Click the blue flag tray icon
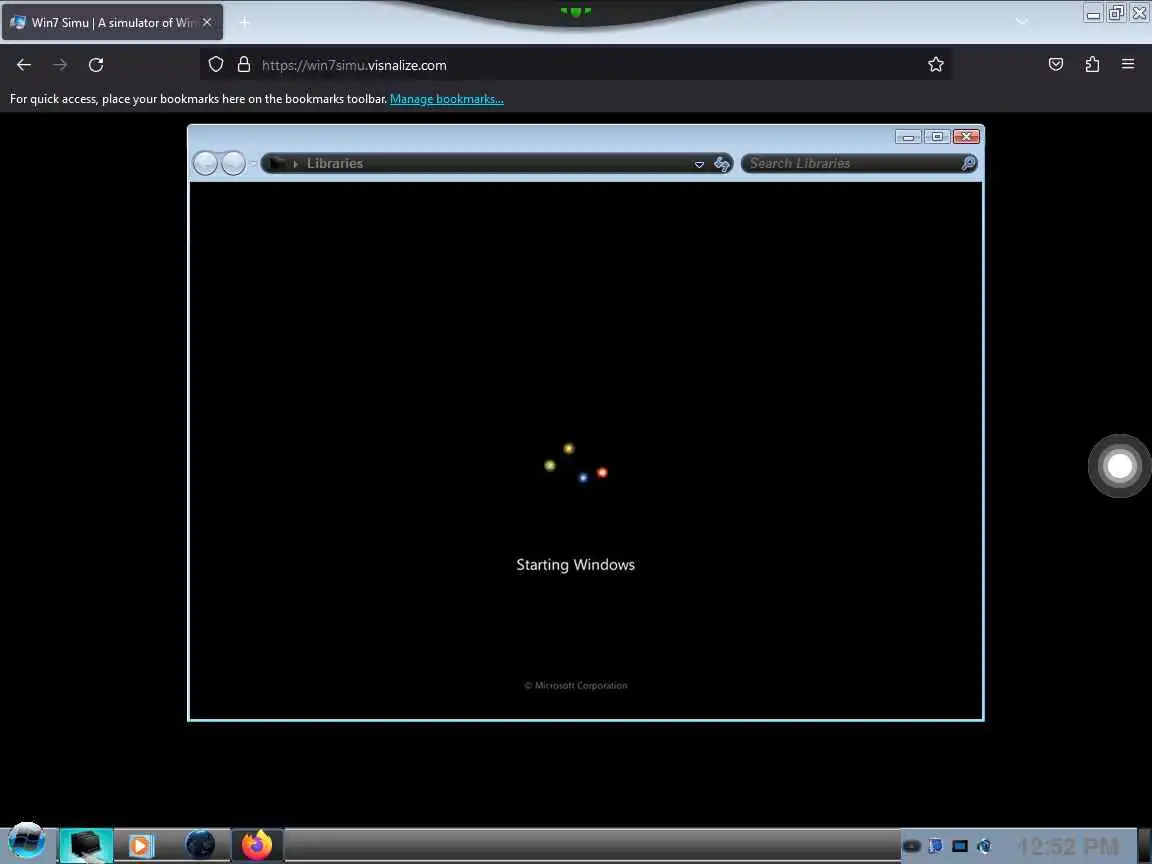Screen dimensions: 1152x864 tap(935, 846)
